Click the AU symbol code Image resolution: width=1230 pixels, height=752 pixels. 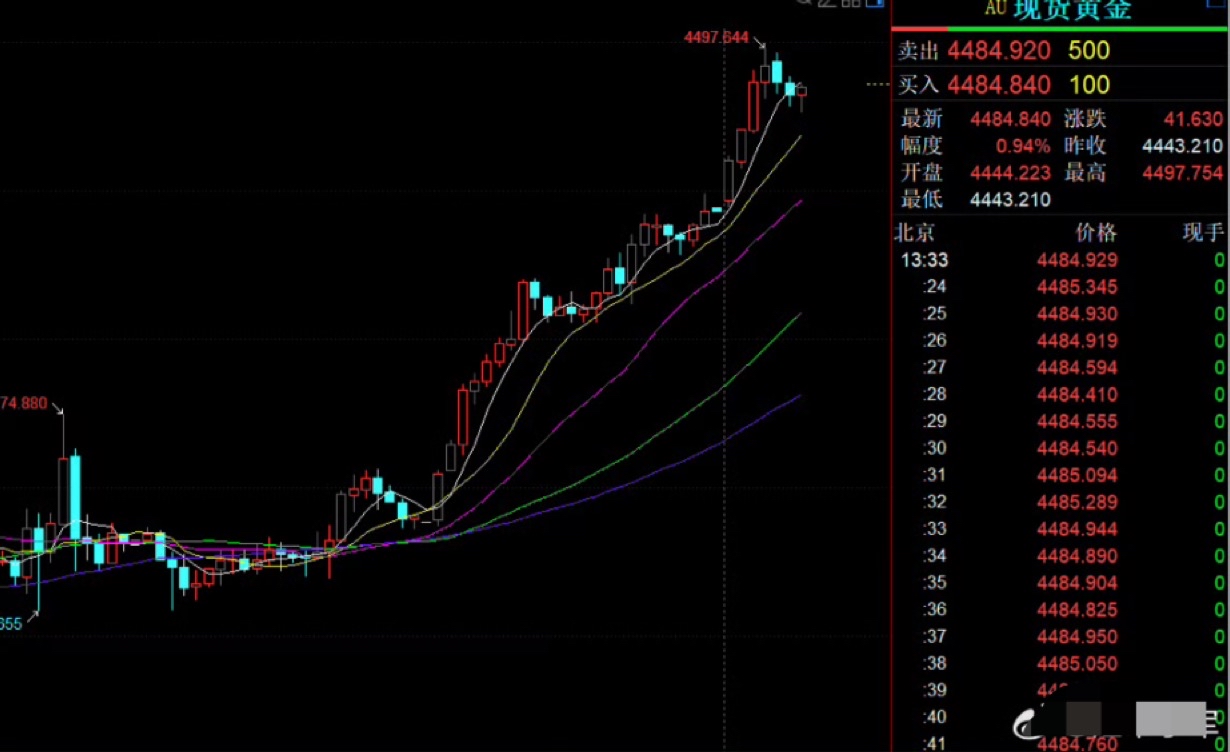click(995, 9)
